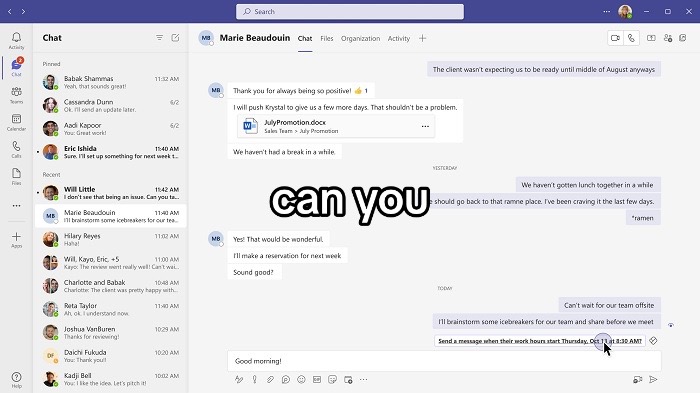Share screen with Marie
The width and height of the screenshot is (700, 393).
pyautogui.click(x=651, y=38)
